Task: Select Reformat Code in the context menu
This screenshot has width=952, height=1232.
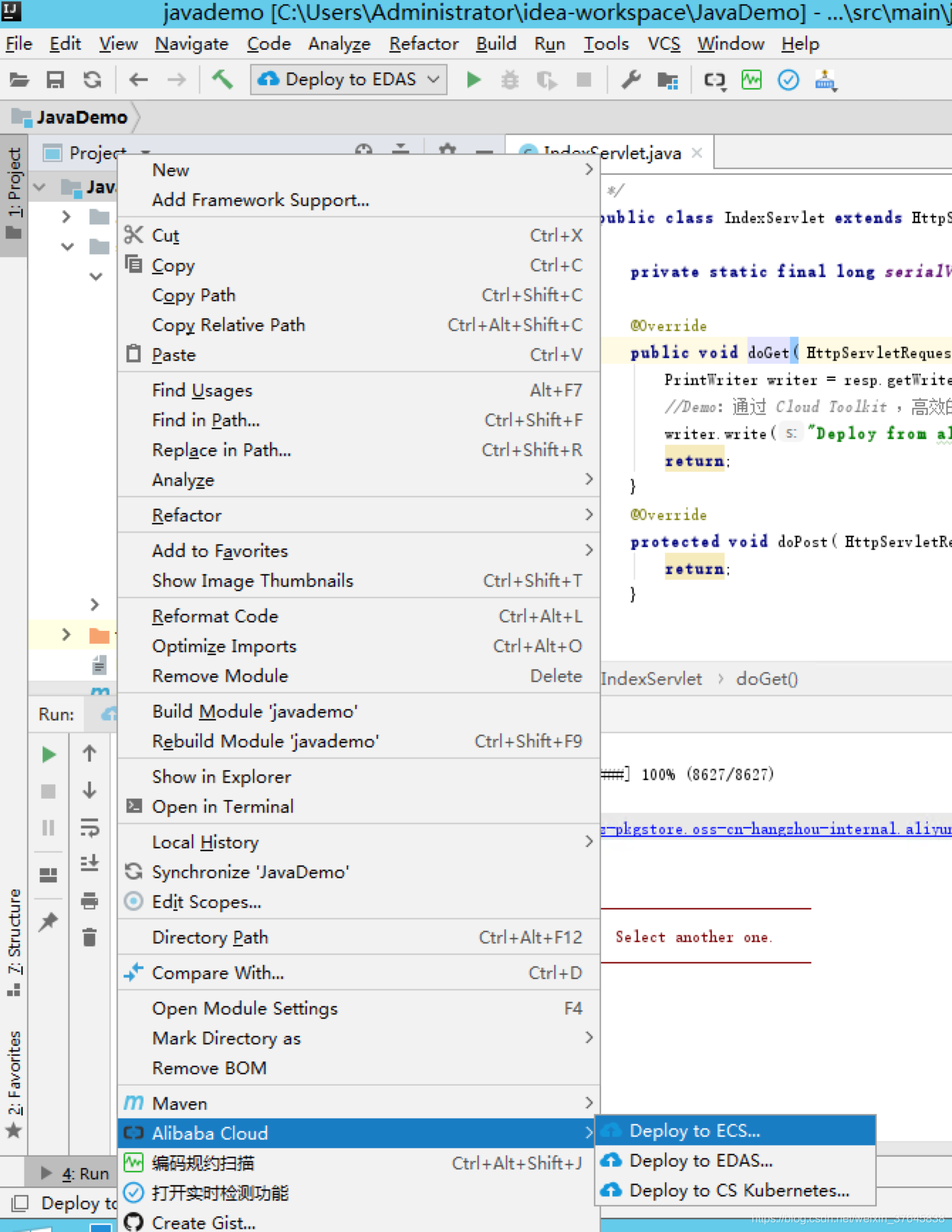Action: tap(359, 615)
